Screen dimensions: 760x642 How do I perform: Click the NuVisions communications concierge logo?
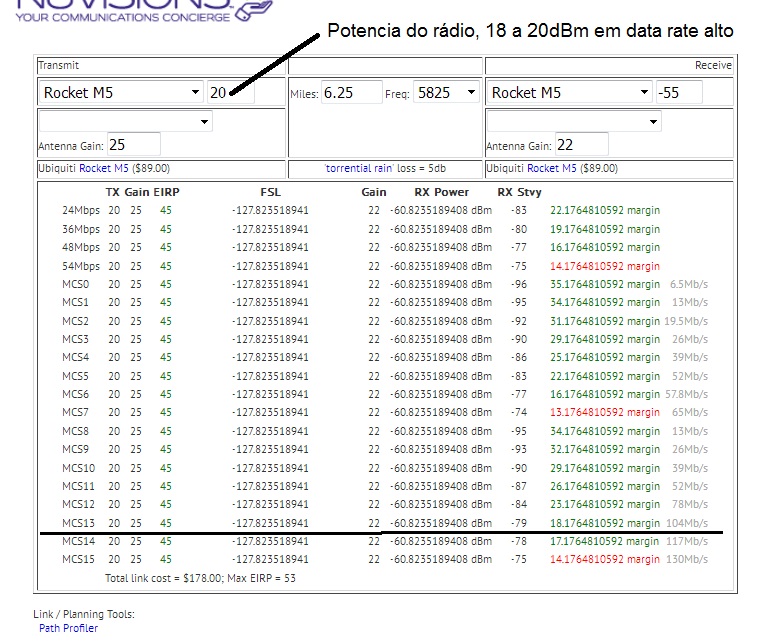point(144,11)
